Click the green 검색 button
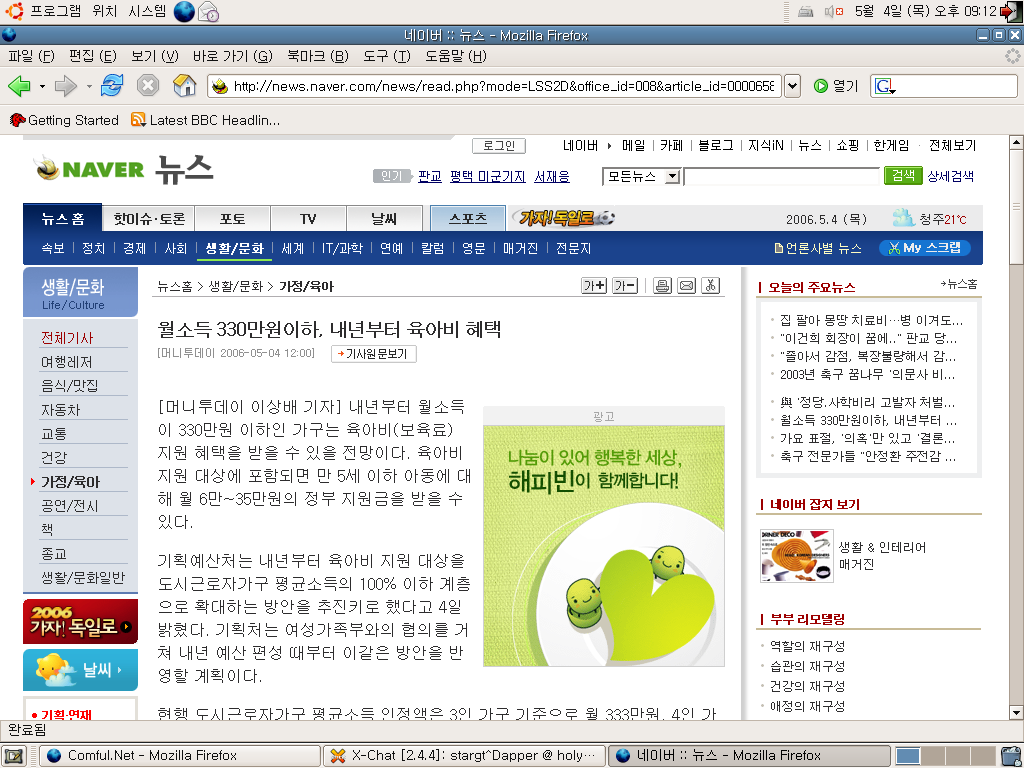 903,176
